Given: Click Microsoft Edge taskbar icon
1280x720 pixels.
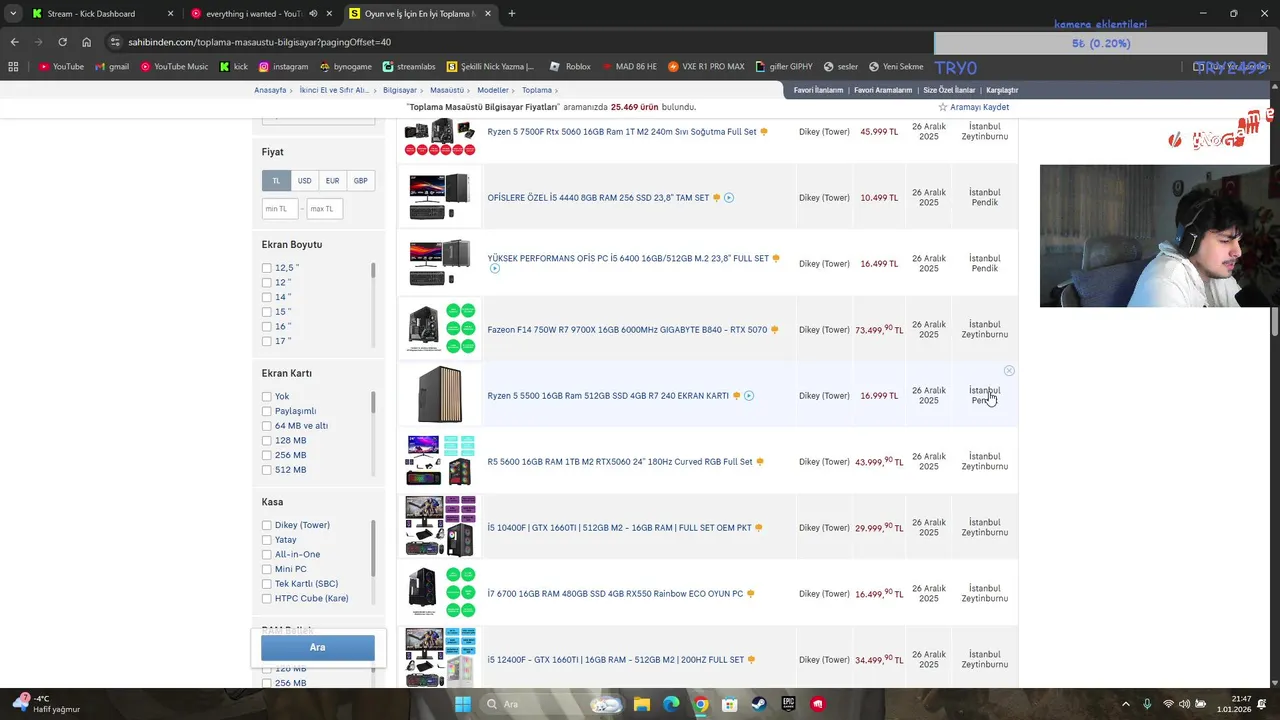Looking at the screenshot, I should click(671, 704).
